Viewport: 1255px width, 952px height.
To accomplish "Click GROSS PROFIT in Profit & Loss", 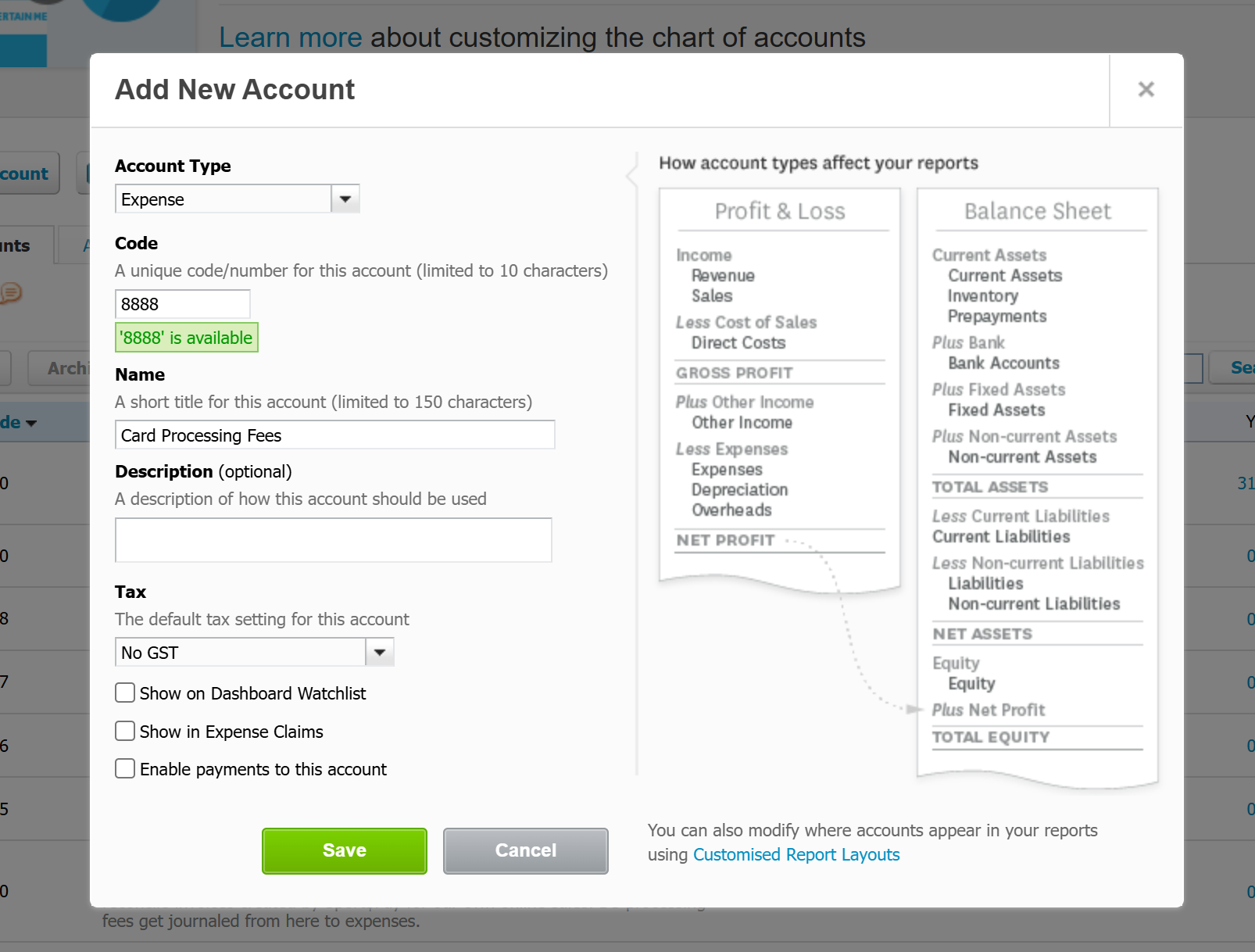I will [x=735, y=373].
